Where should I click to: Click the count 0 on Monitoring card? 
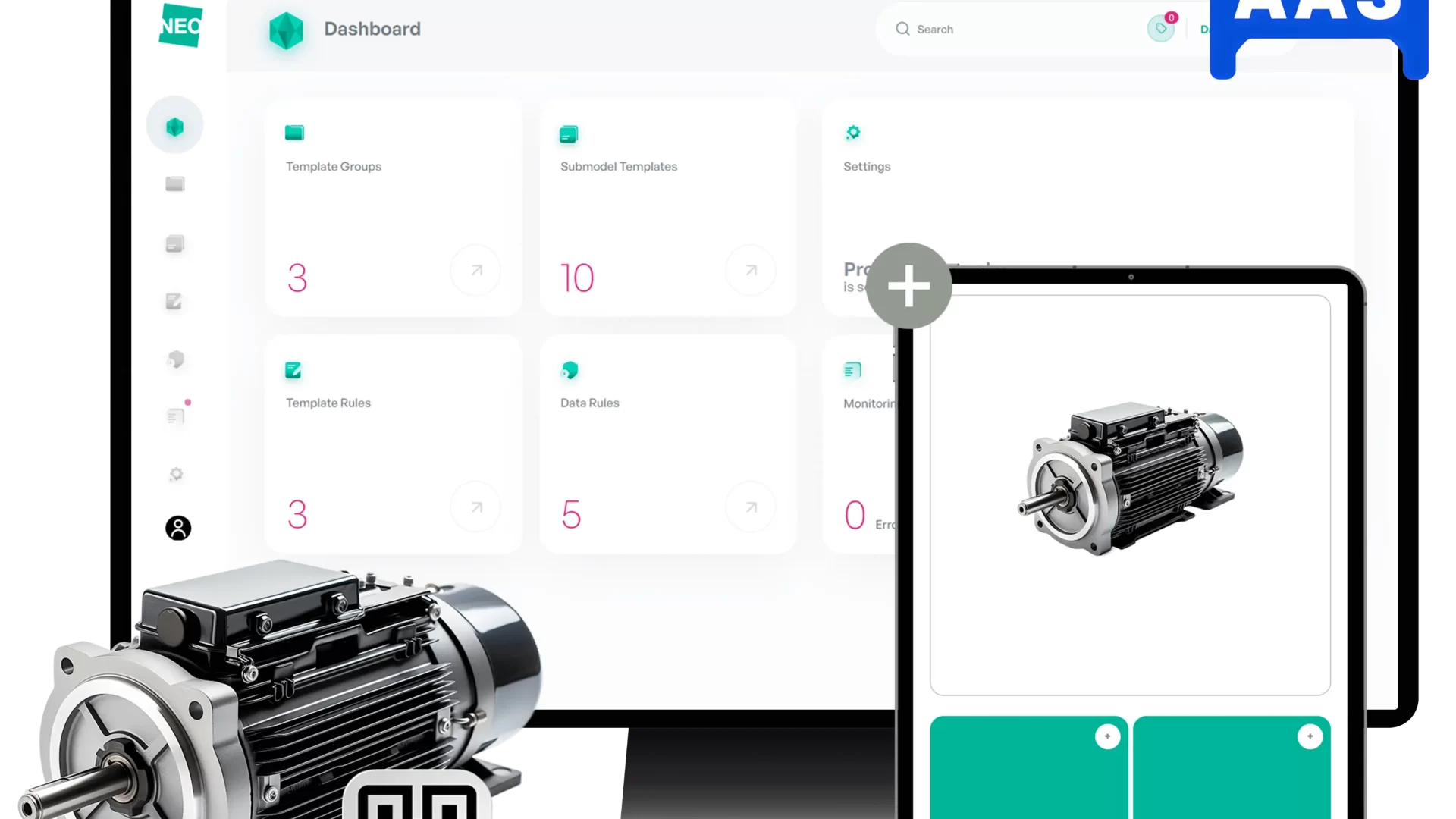pyautogui.click(x=855, y=515)
